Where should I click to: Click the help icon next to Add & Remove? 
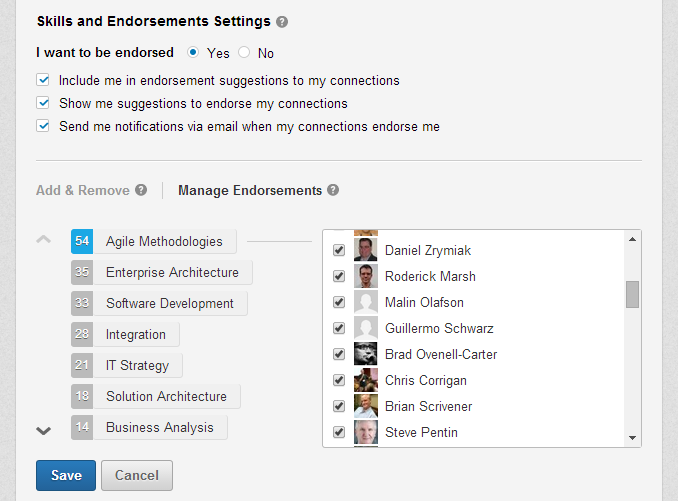[x=141, y=190]
